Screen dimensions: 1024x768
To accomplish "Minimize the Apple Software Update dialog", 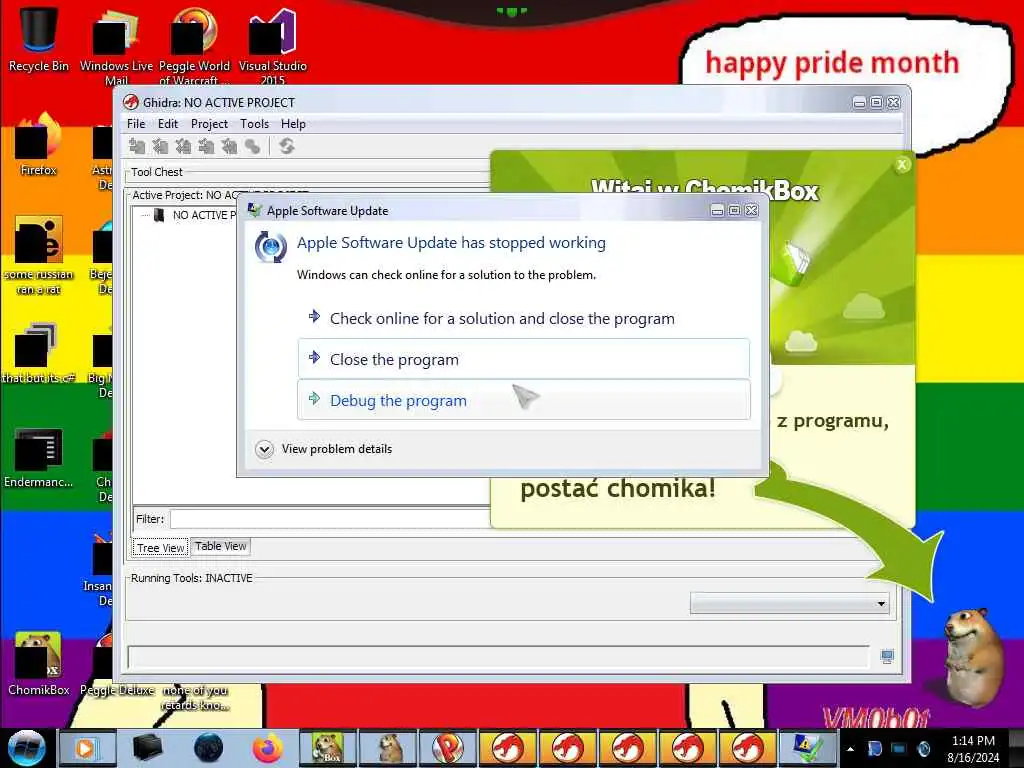I will click(717, 210).
